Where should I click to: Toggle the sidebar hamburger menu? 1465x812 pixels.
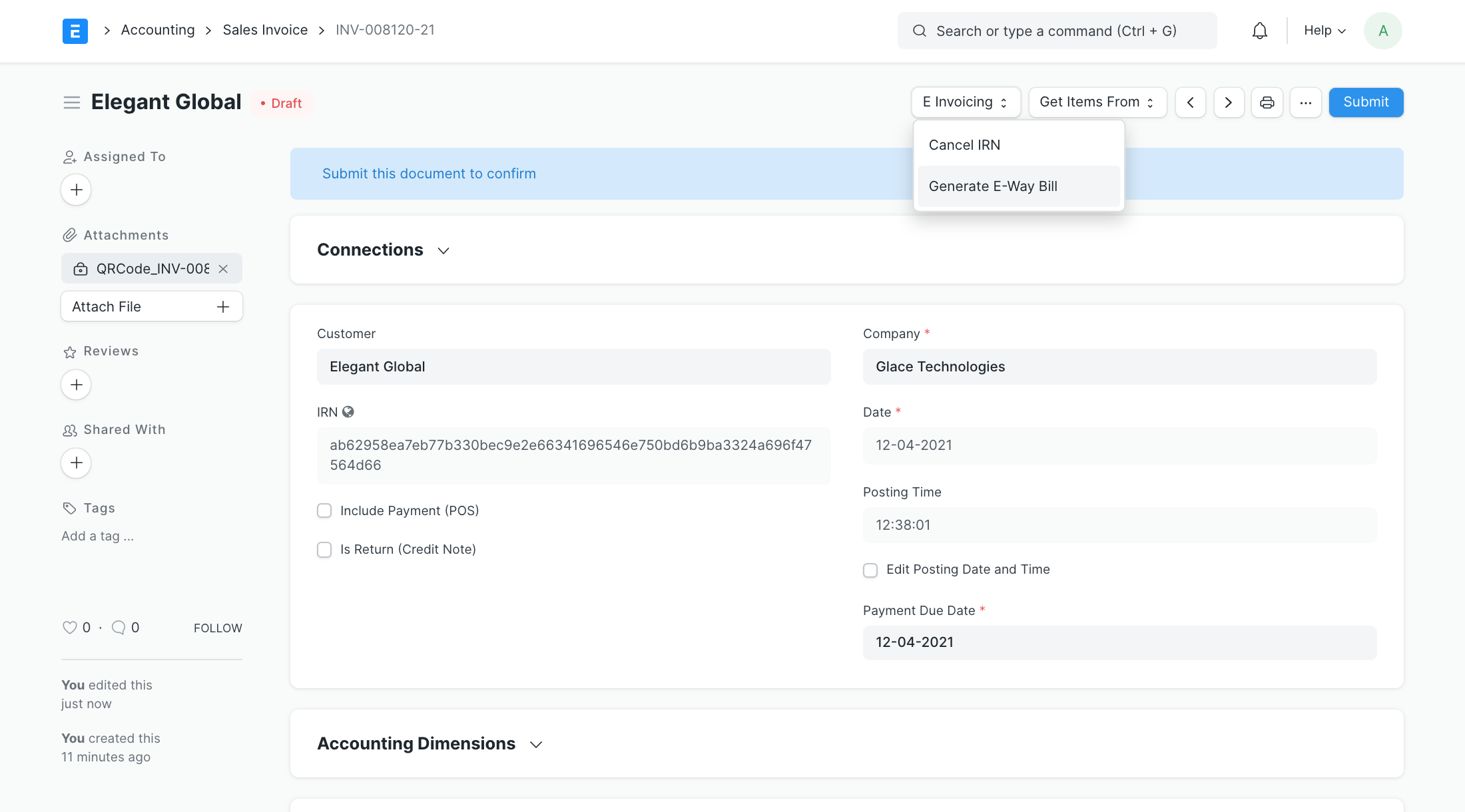[72, 102]
